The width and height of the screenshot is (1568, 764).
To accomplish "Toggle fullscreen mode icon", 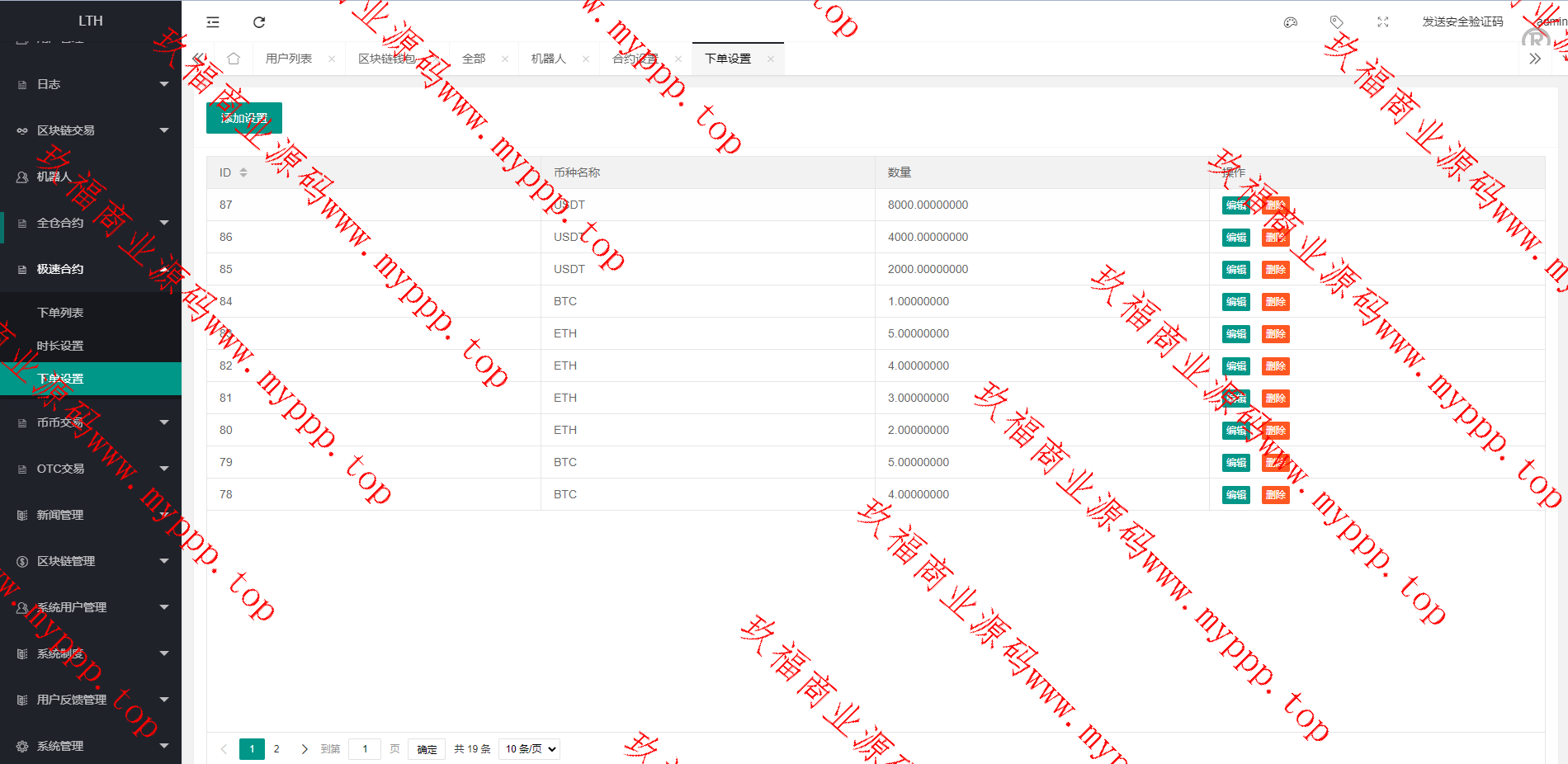I will click(x=1383, y=22).
